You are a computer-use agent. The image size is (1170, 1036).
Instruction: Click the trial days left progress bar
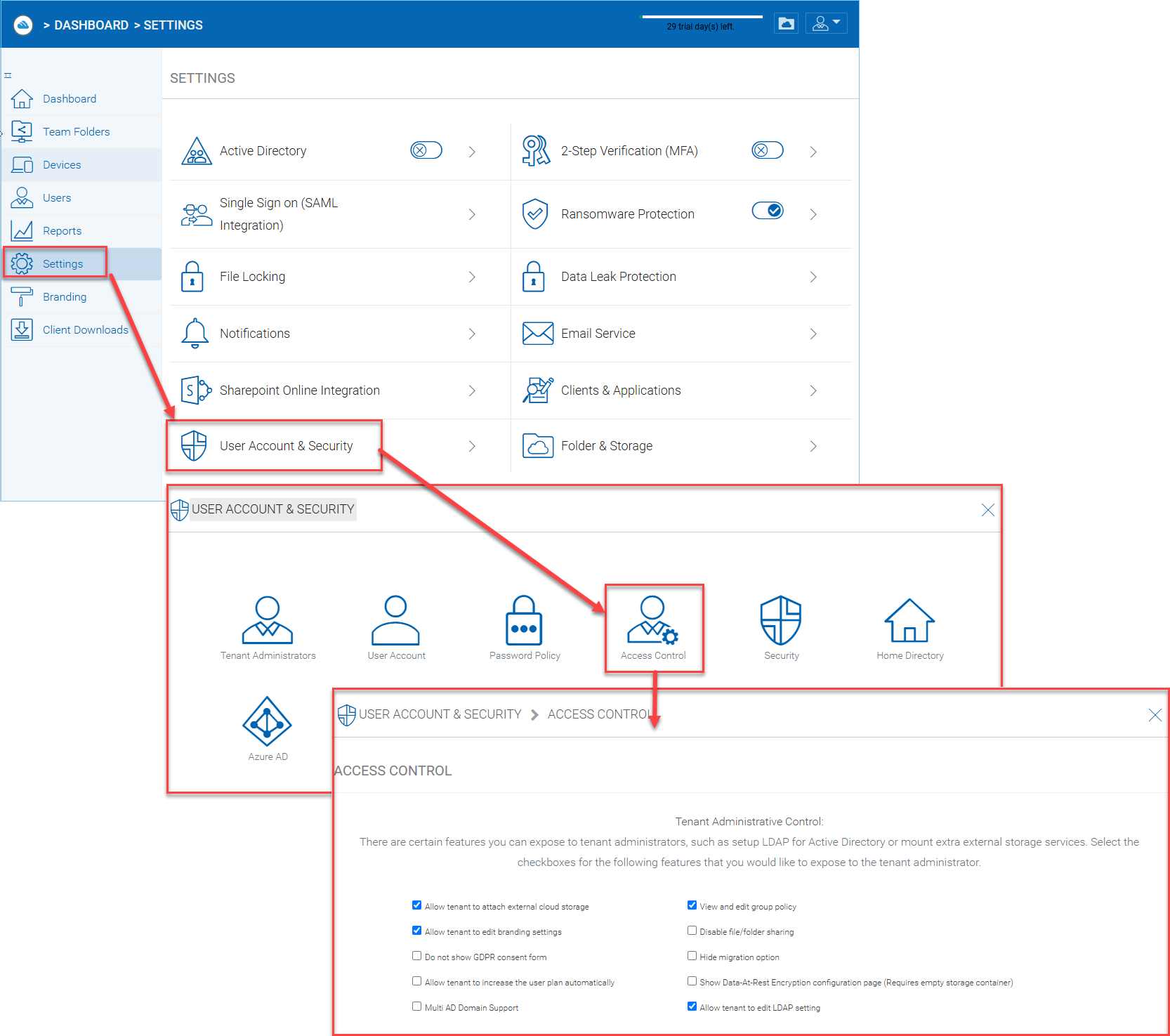[702, 17]
